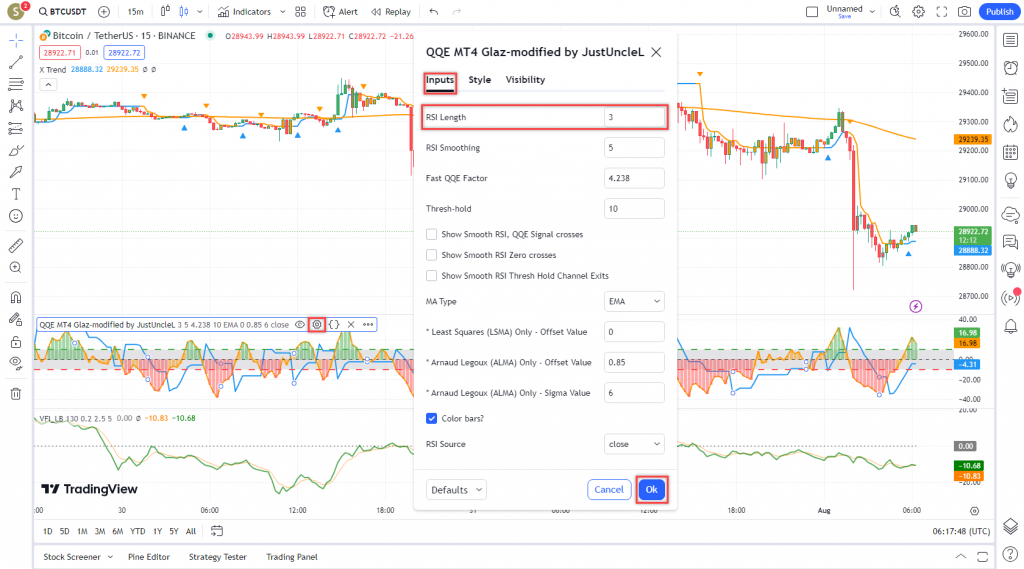This screenshot has height=569, width=1024.
Task: Collapse the indicator legend chevron
Action: point(48,84)
